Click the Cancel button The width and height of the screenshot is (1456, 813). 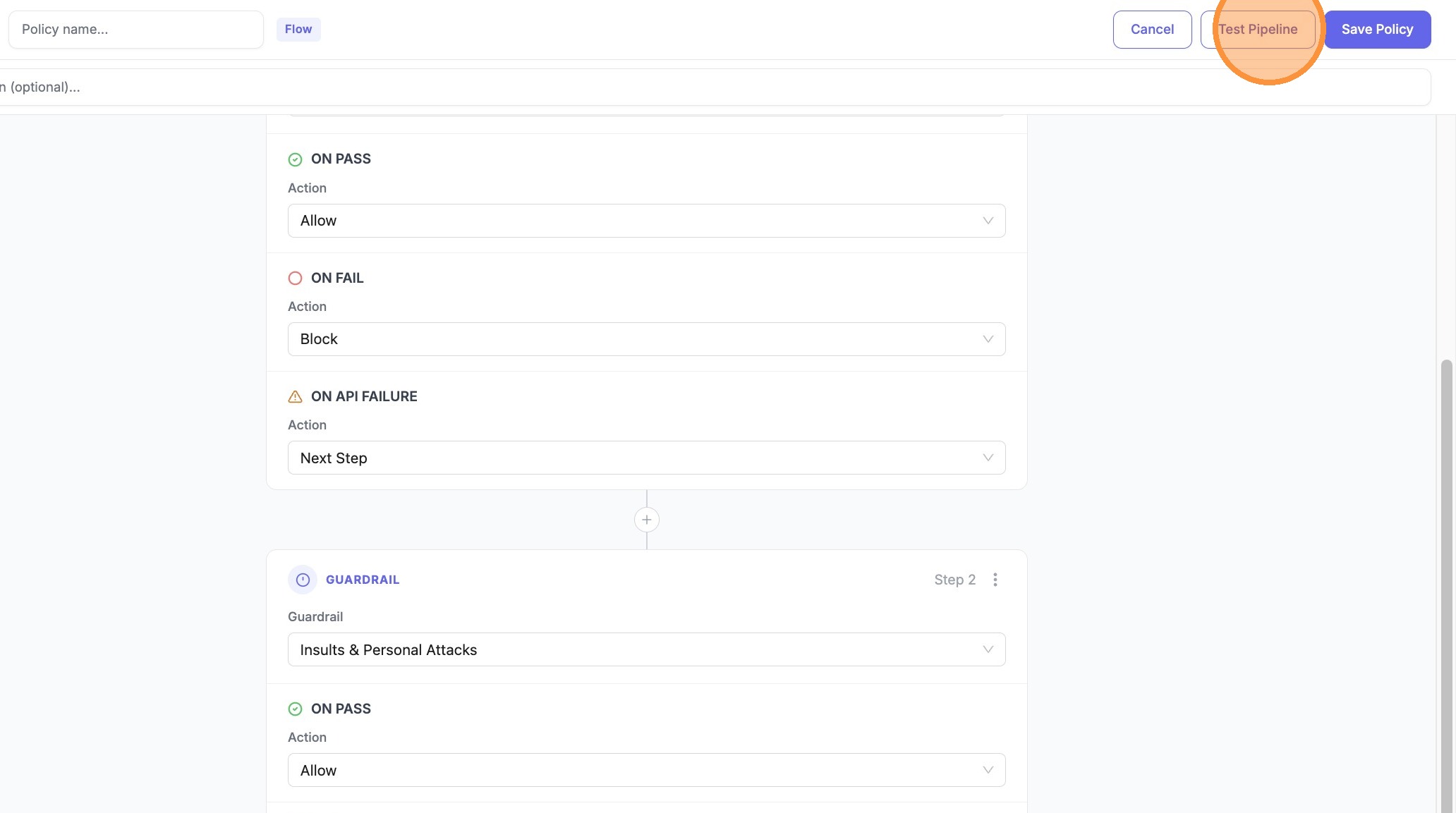(x=1152, y=30)
